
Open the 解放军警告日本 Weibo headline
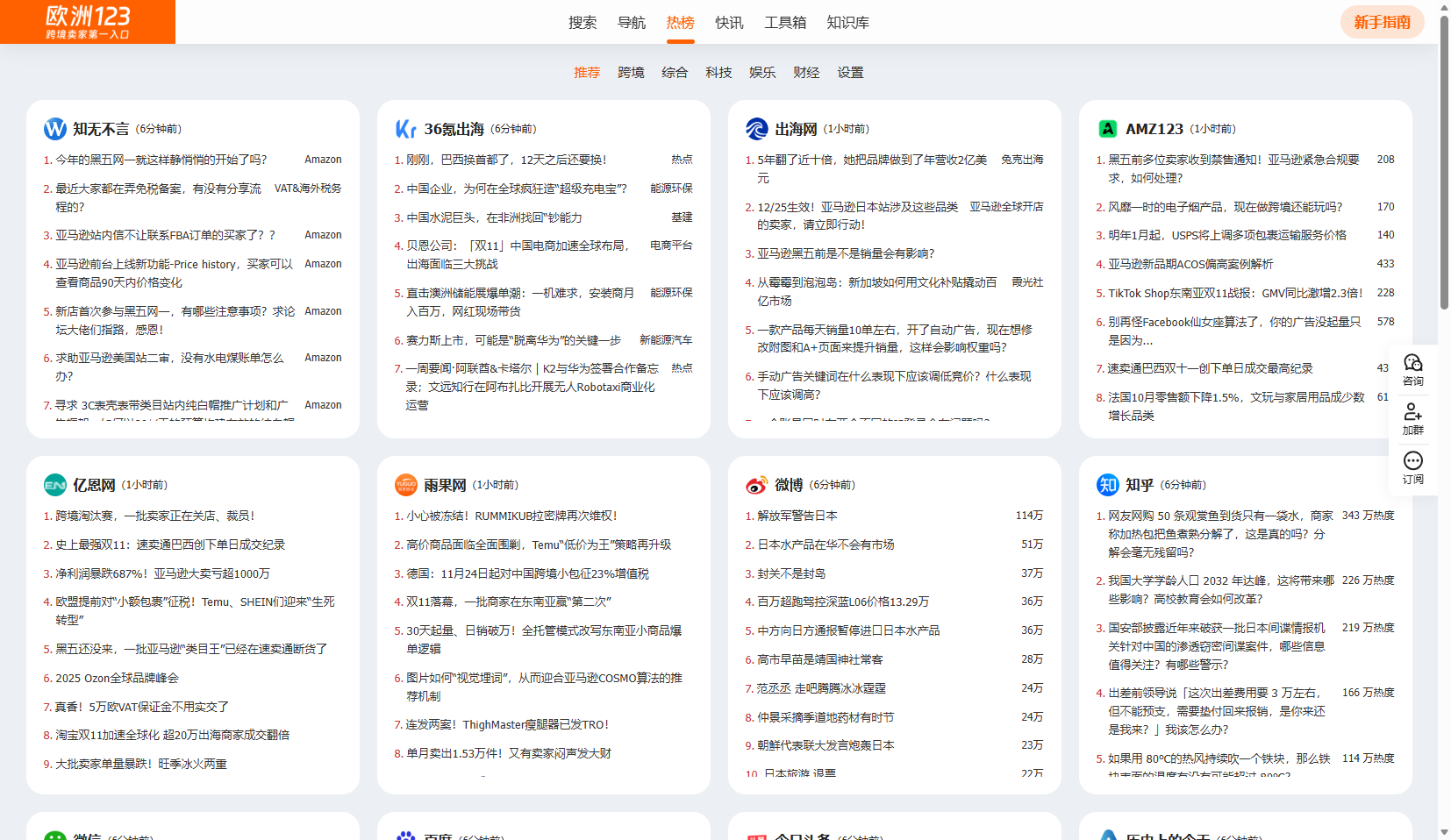797,516
